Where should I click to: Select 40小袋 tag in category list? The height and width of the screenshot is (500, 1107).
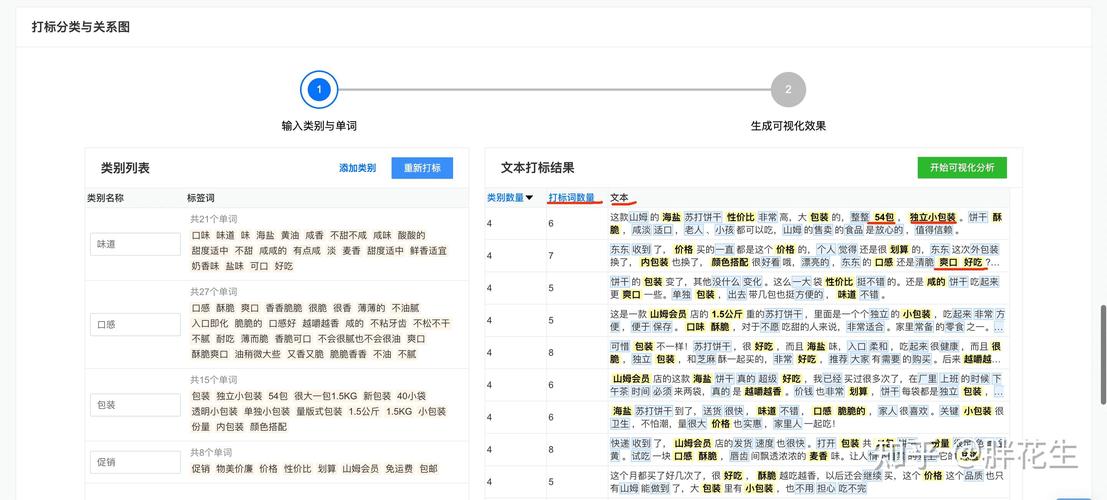tap(412, 396)
